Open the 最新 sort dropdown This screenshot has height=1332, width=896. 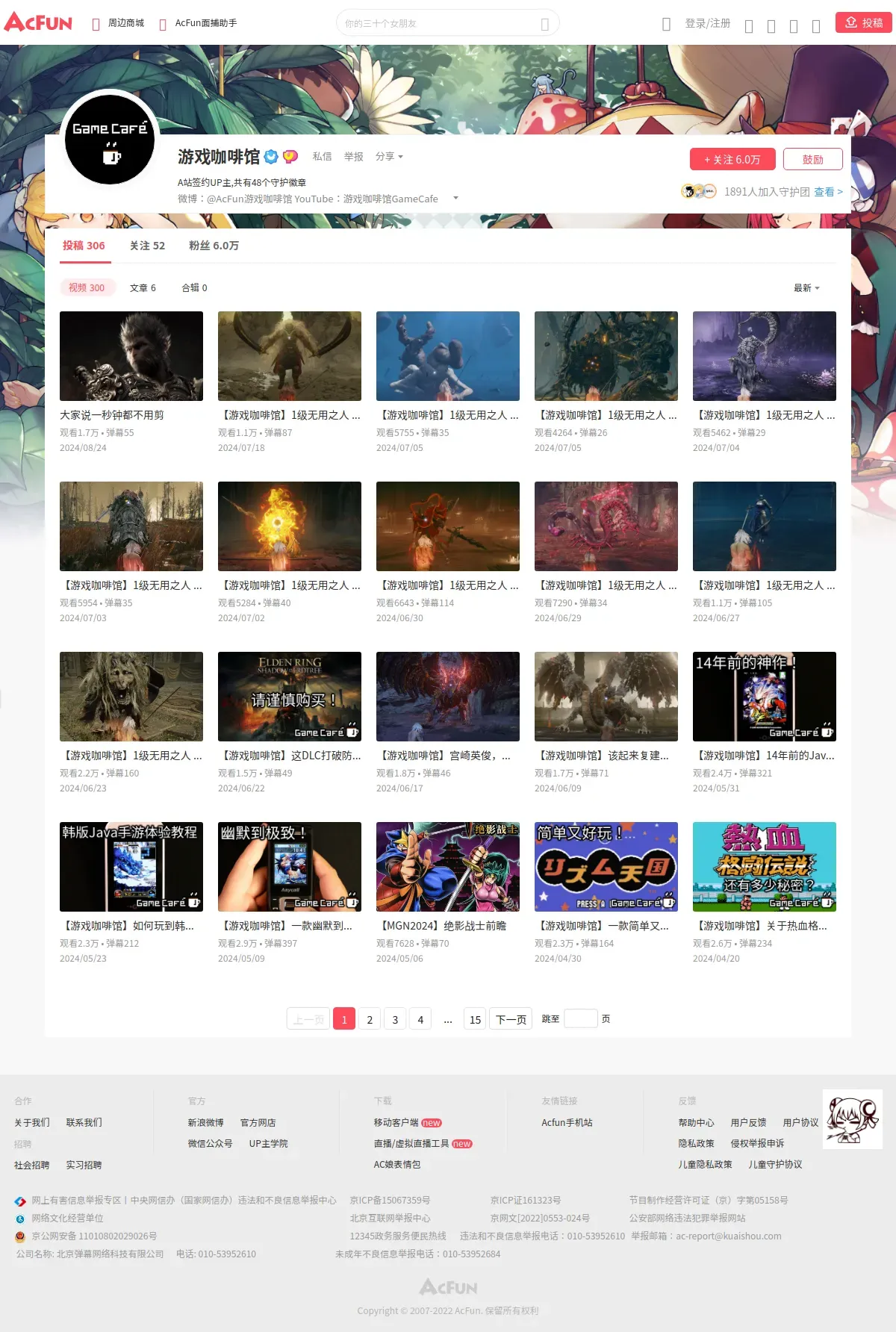click(806, 287)
